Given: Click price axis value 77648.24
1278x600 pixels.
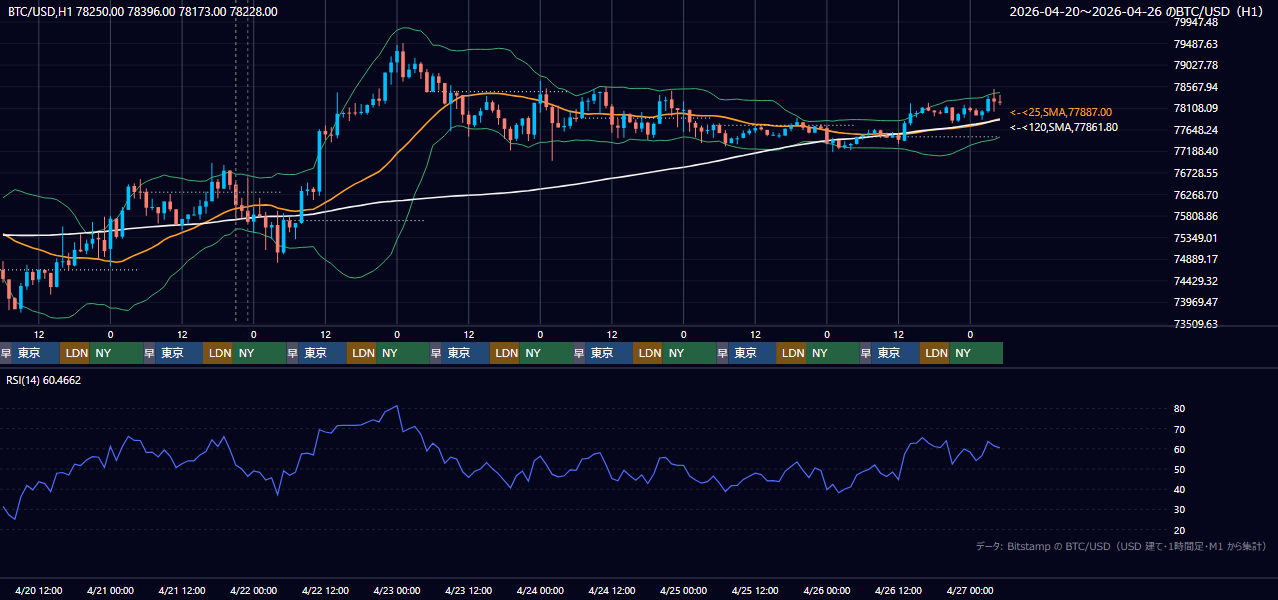Looking at the screenshot, I should [1195, 130].
